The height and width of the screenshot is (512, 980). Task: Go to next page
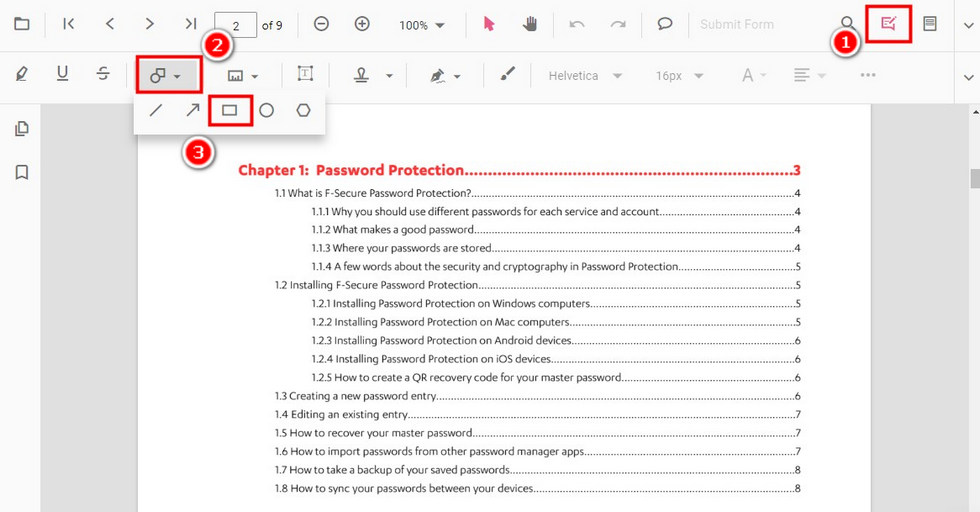click(x=149, y=24)
